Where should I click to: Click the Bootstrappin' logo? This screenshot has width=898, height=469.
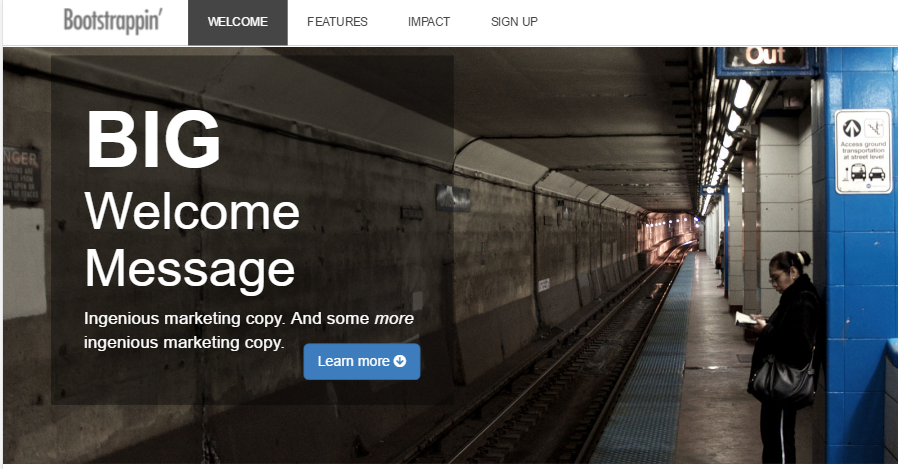pyautogui.click(x=113, y=21)
